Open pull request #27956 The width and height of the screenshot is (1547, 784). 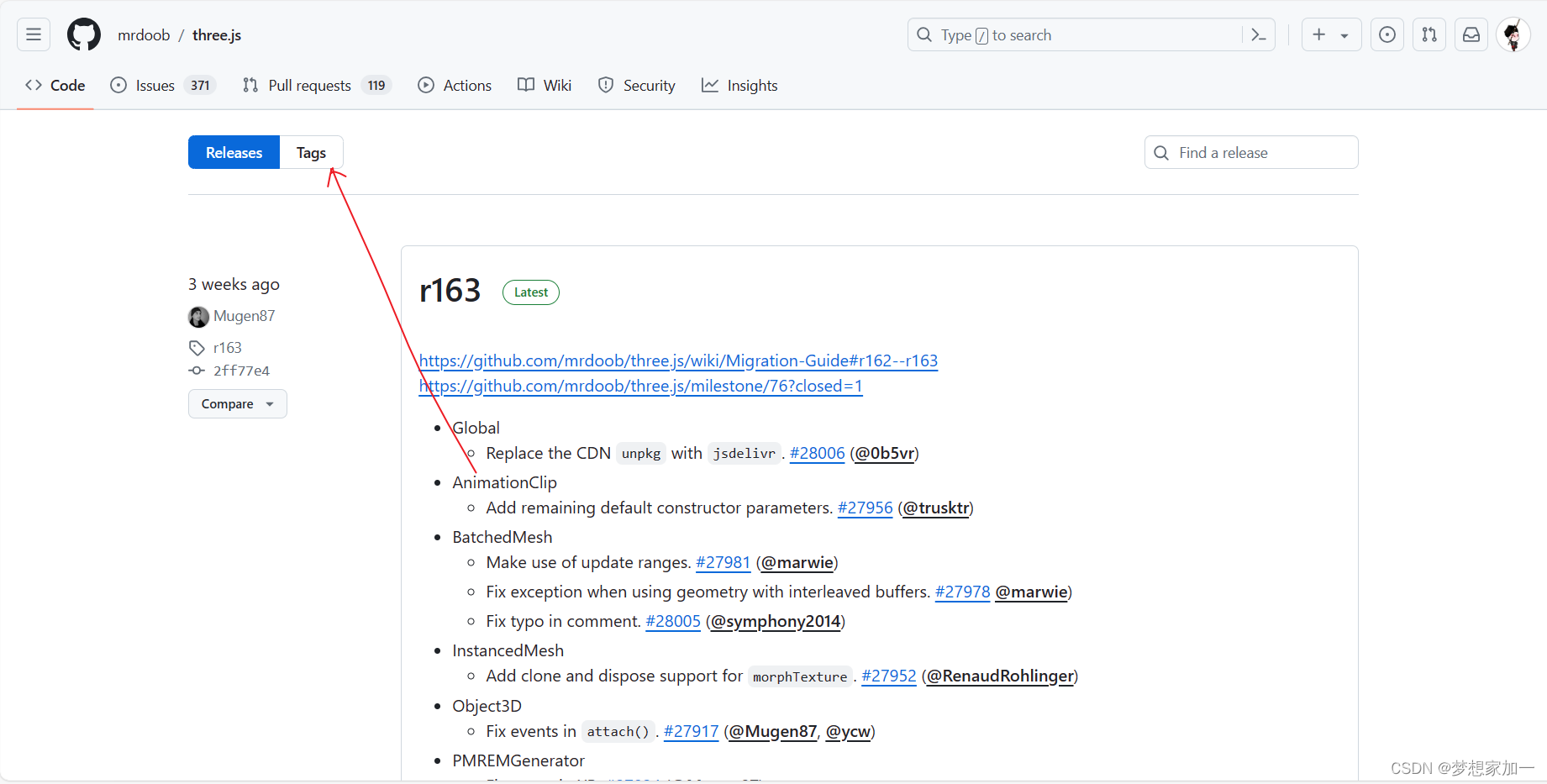pyautogui.click(x=865, y=508)
